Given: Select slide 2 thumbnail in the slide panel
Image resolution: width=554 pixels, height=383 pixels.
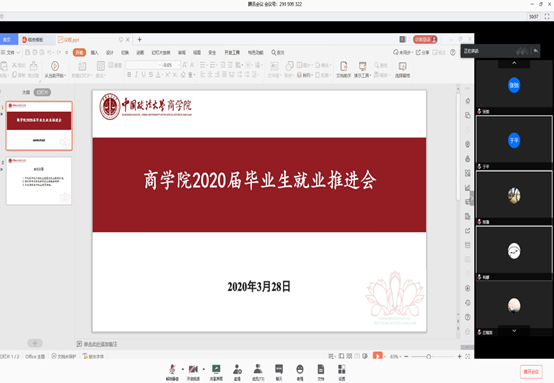Looking at the screenshot, I should pyautogui.click(x=39, y=181).
